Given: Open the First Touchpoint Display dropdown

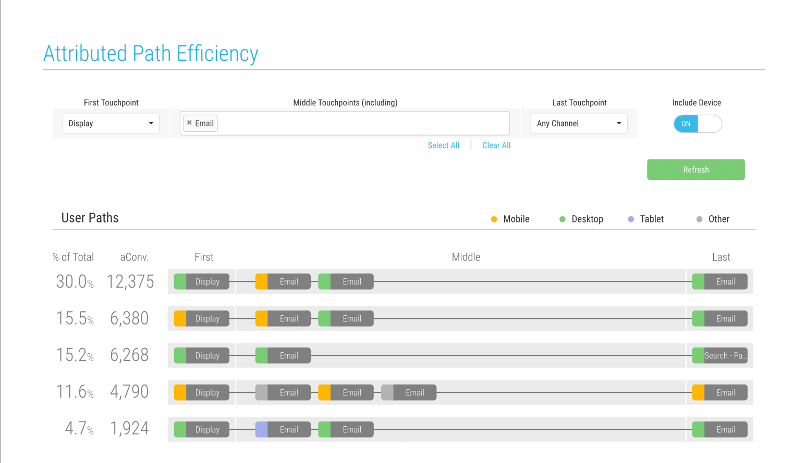Looking at the screenshot, I should (x=110, y=124).
